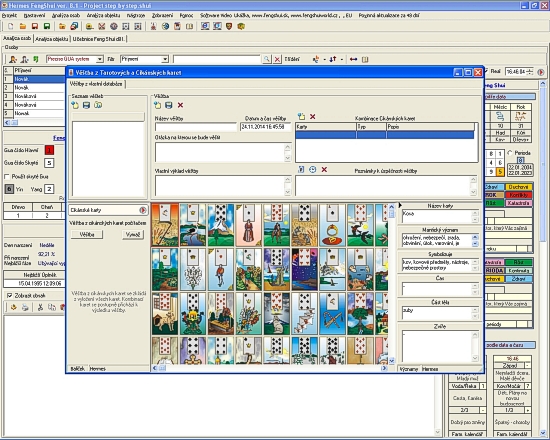Click the green save disk icon in main toolbar
This screenshot has height=440, width=550.
coord(47,26)
